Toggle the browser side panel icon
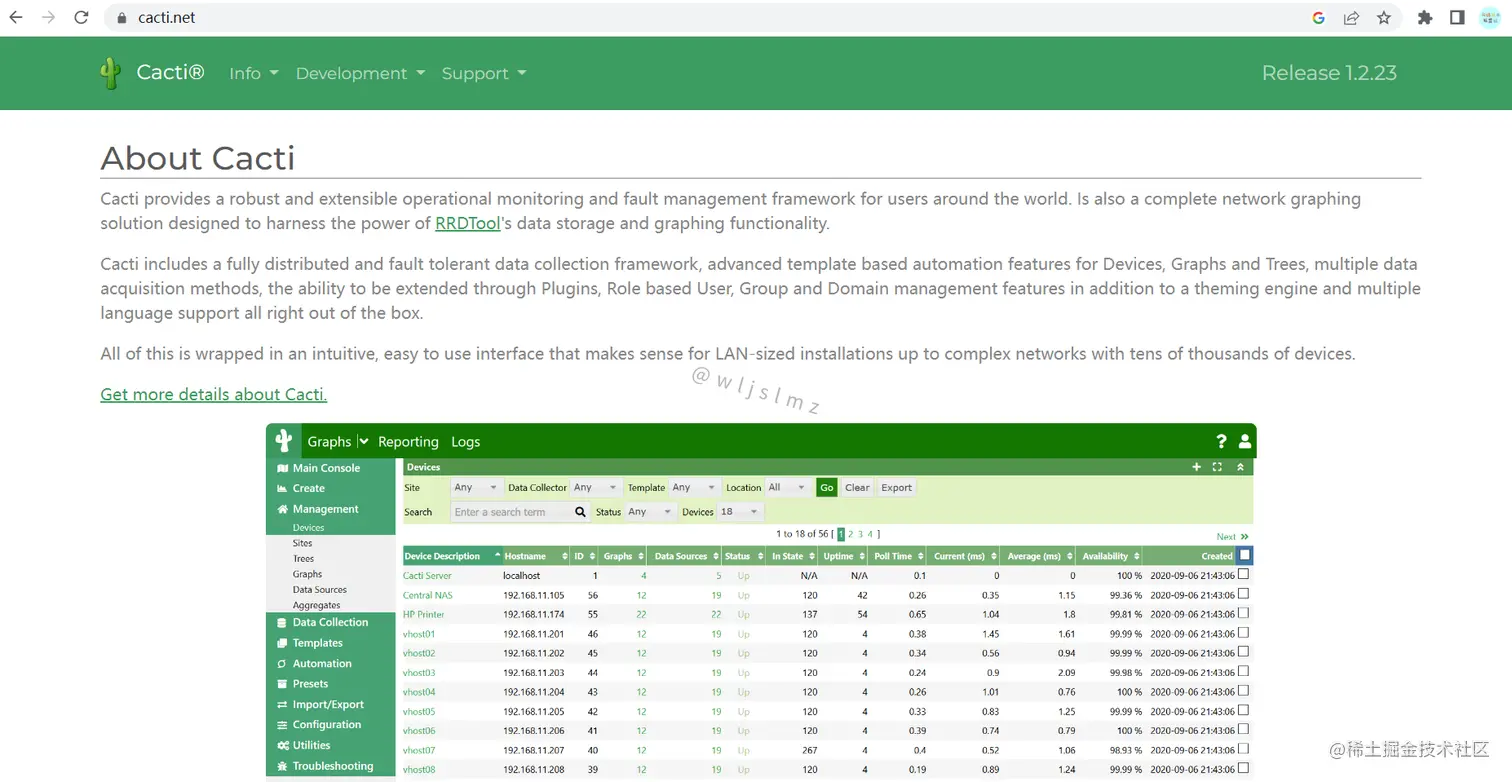Viewport: 1512px width, 782px height. coord(1457,17)
